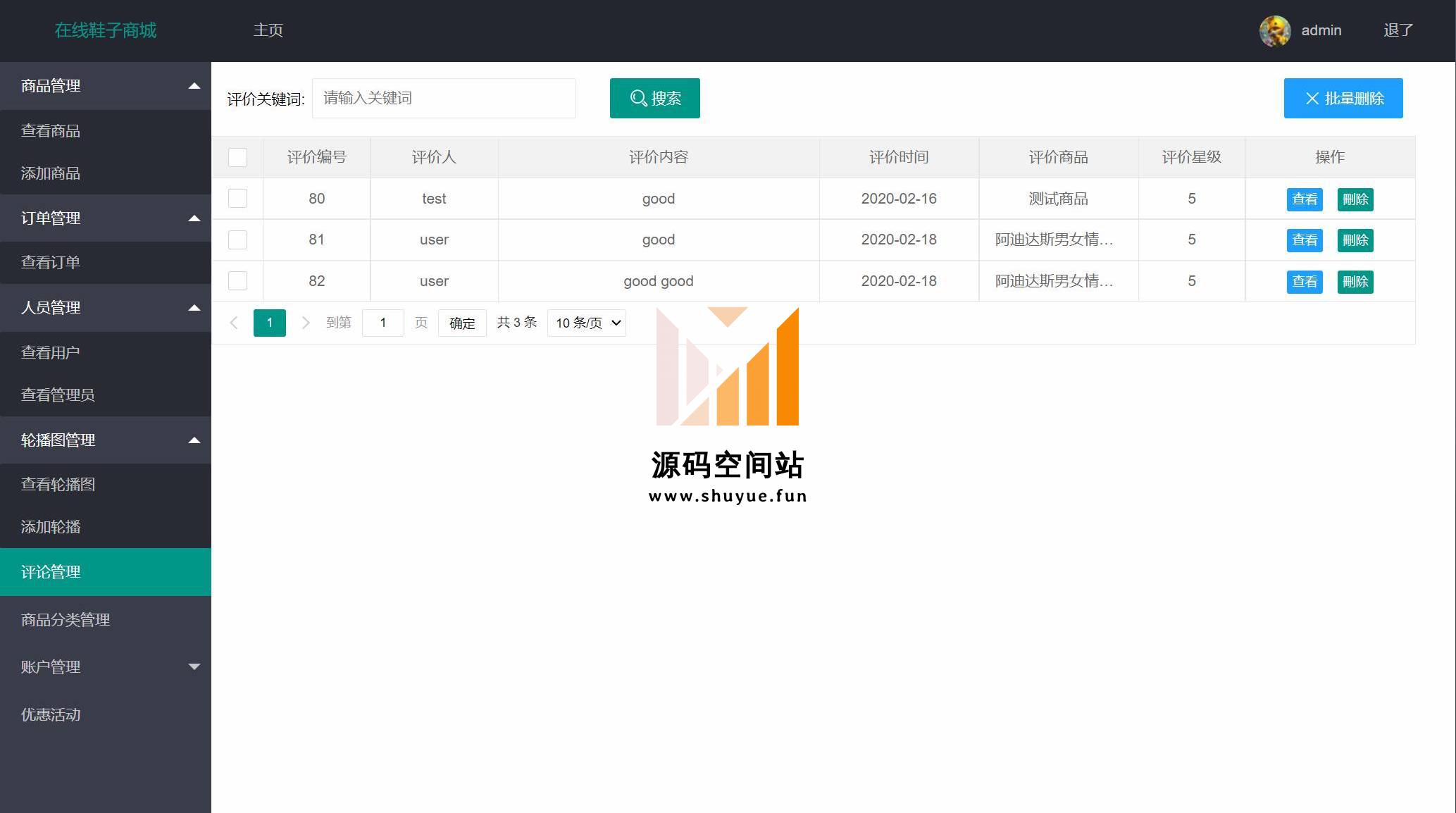
Task: Focus the jump-to-page number input
Action: 383,323
